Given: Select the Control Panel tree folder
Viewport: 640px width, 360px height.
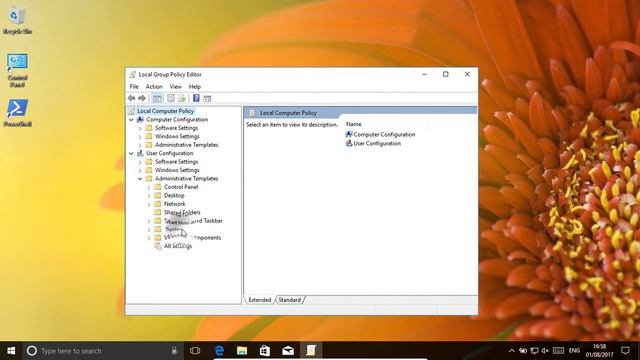Looking at the screenshot, I should pyautogui.click(x=181, y=187).
